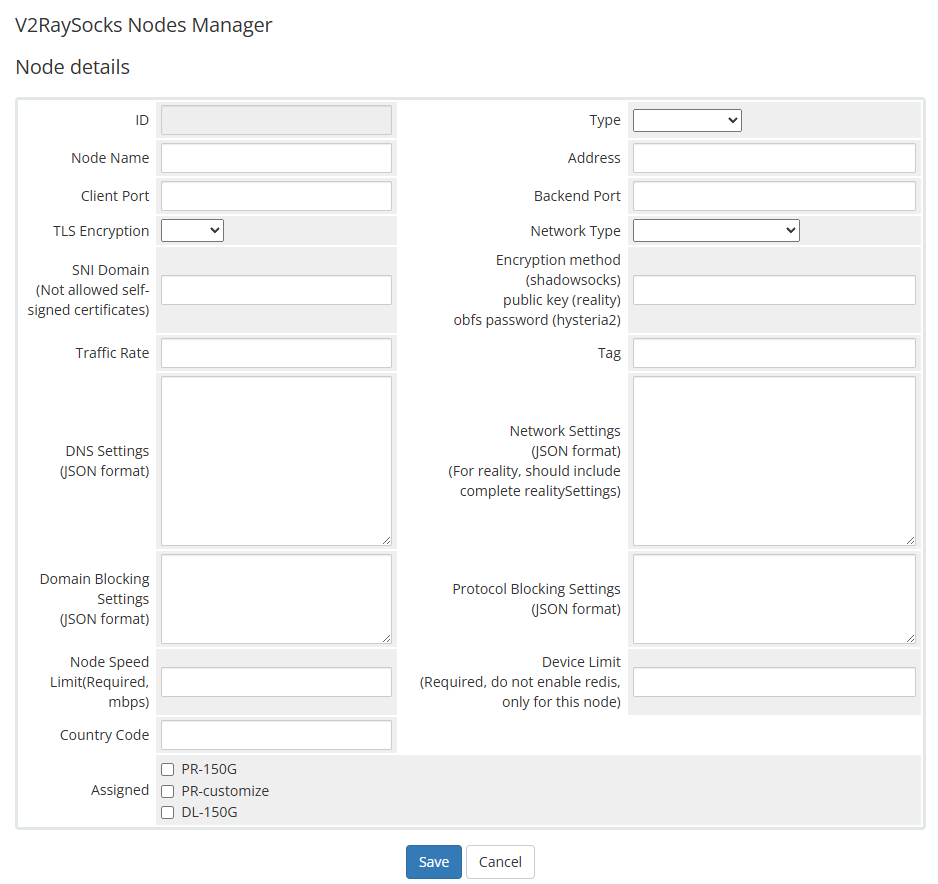Viewport: 938px width, 884px height.
Task: Focus the SNI Domain input field
Action: (276, 290)
